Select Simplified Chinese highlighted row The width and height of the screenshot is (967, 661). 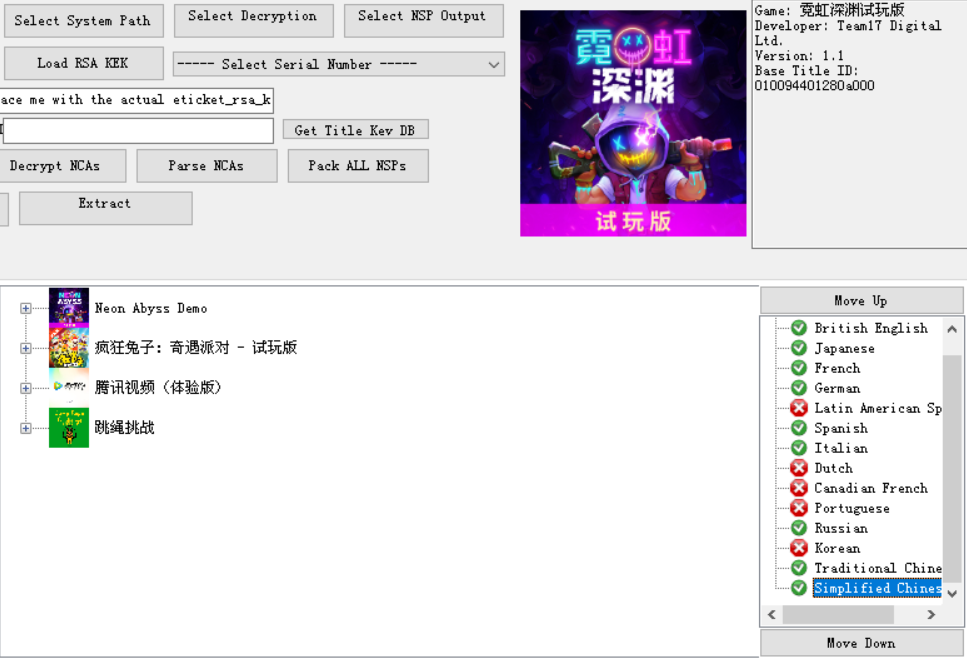(878, 588)
